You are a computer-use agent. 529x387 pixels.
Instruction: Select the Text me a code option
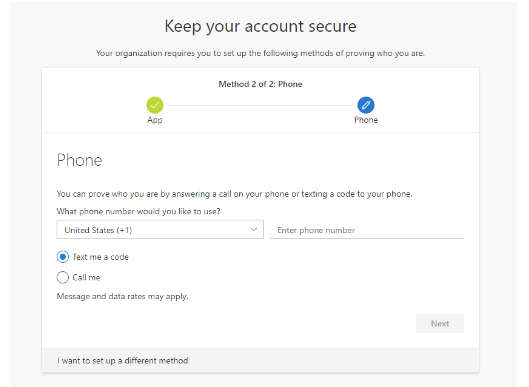(x=62, y=257)
